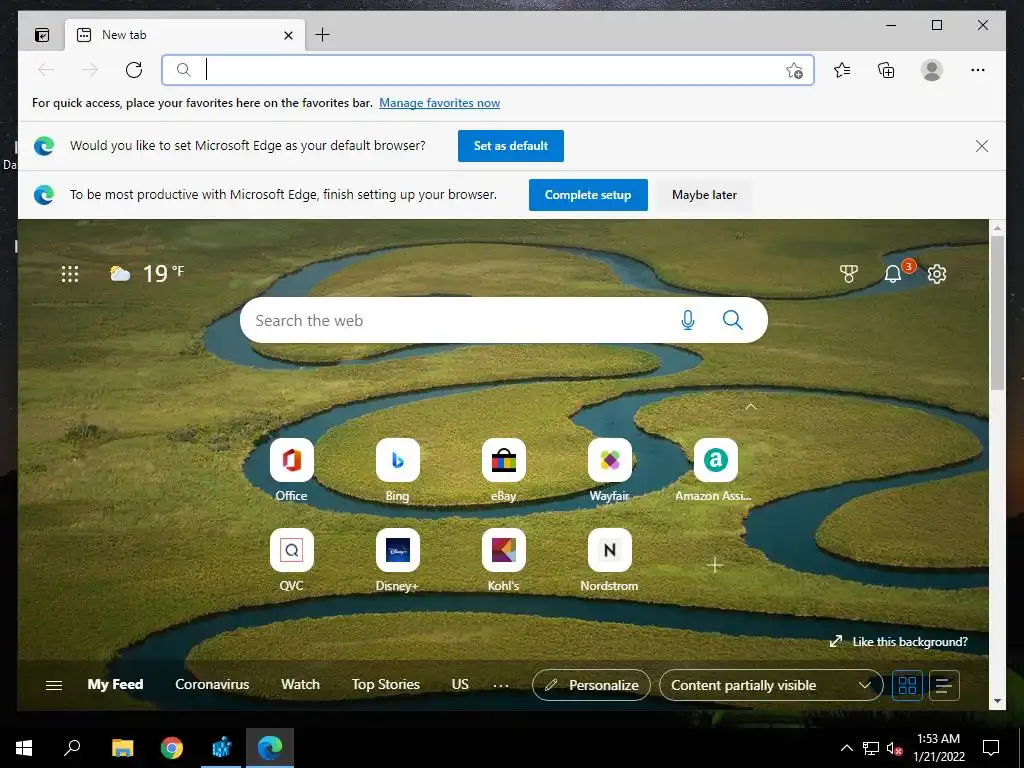Open Settings and more ellipsis menu

coord(978,70)
